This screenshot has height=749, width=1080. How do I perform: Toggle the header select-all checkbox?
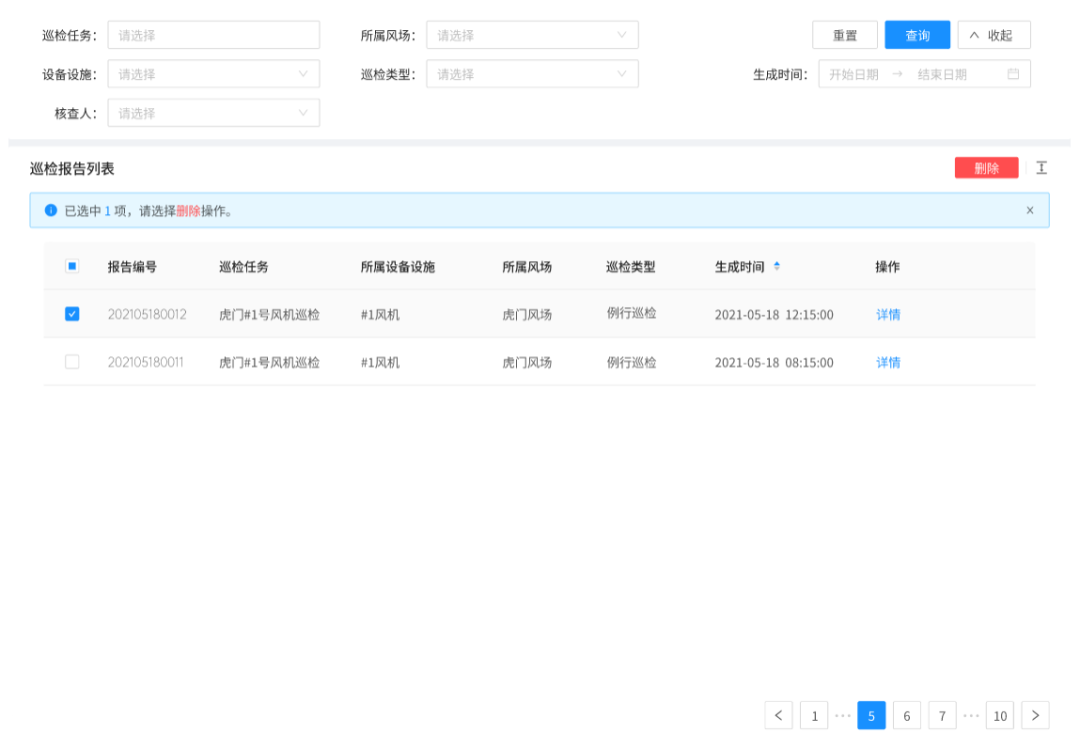tap(72, 267)
